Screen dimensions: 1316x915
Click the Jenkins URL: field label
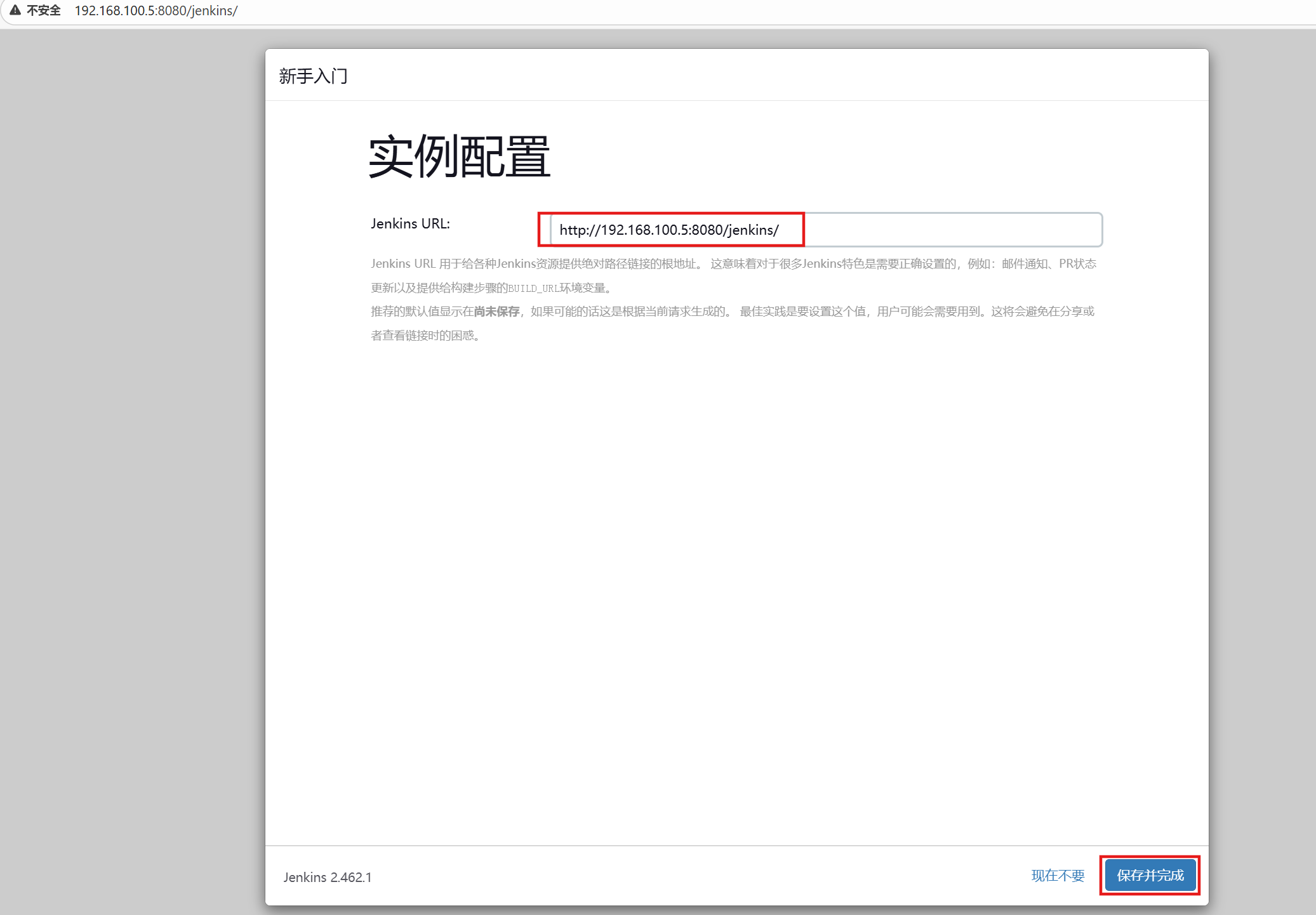pyautogui.click(x=410, y=223)
